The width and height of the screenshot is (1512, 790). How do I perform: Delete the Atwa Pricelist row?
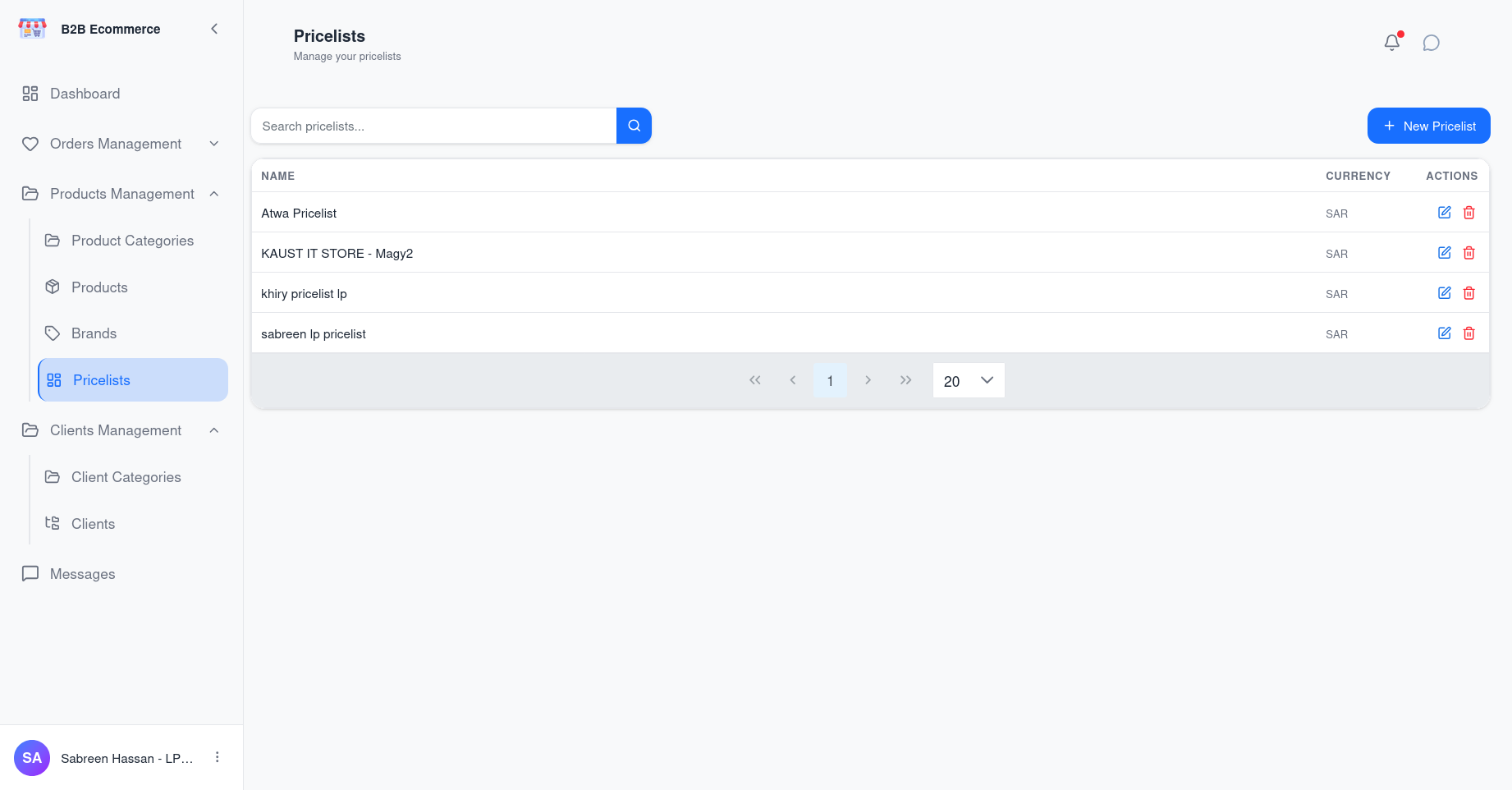tap(1469, 213)
